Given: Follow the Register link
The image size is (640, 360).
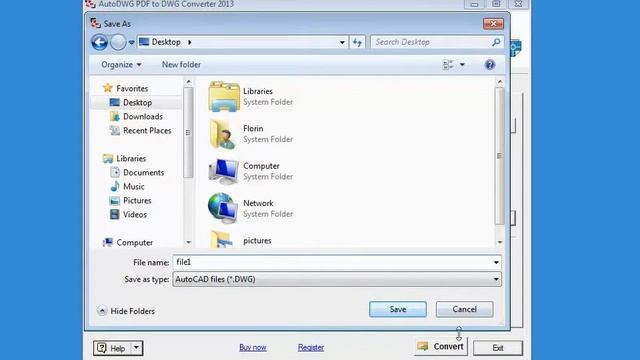Looking at the screenshot, I should pyautogui.click(x=311, y=347).
